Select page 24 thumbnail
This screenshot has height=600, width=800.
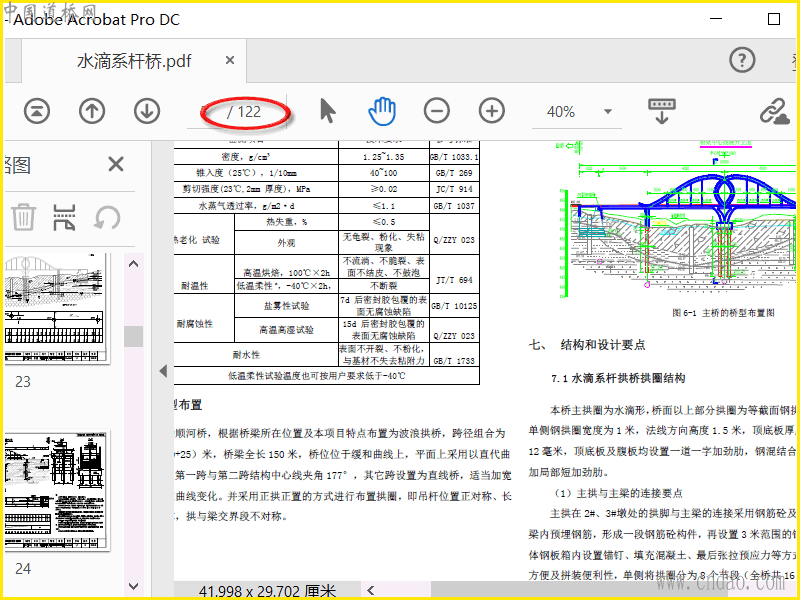[57, 490]
